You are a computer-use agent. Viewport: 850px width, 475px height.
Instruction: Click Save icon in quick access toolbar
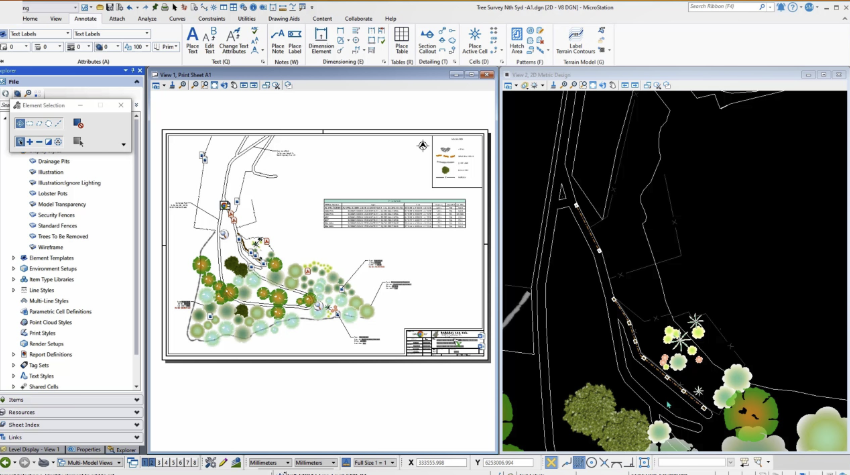(110, 7)
